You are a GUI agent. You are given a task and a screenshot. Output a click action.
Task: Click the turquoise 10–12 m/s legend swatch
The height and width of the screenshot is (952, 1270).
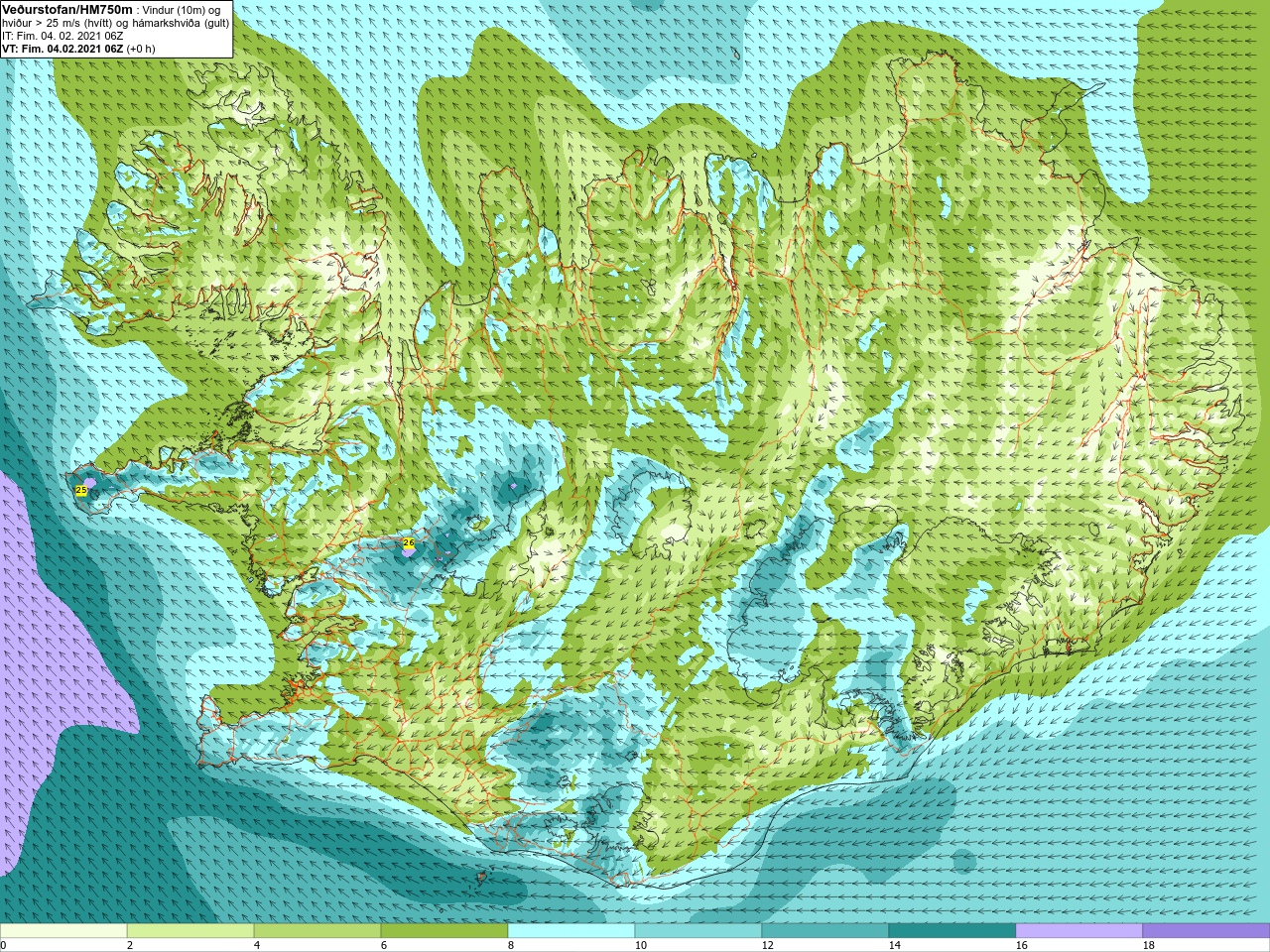click(x=698, y=930)
